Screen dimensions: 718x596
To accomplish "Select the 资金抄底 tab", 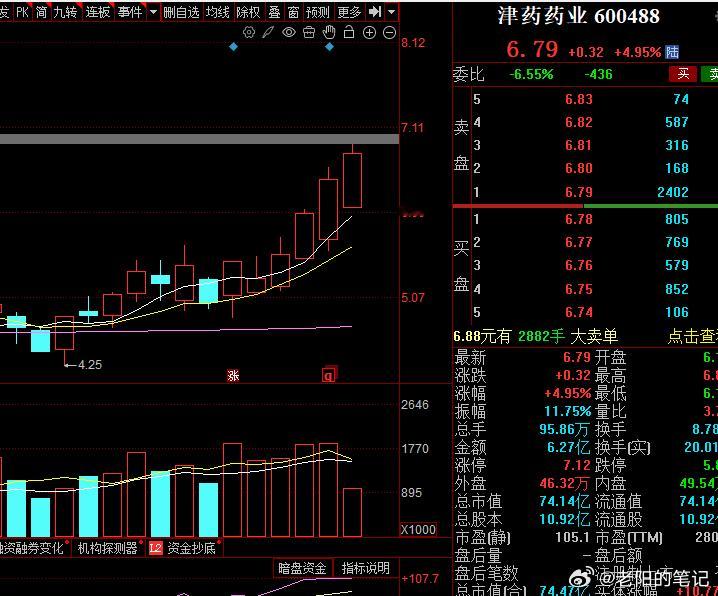I will click(191, 548).
